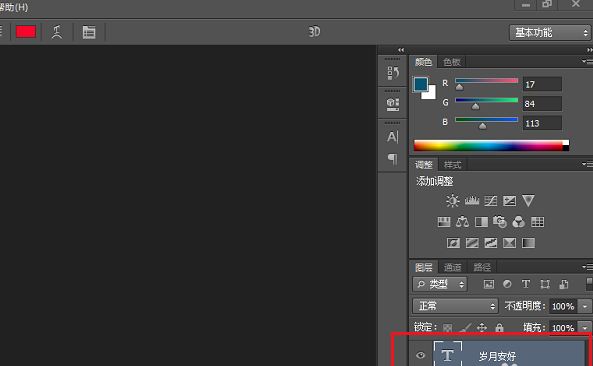Open the 类型 layer filter dropdown
Image resolution: width=593 pixels, height=366 pixels.
pyautogui.click(x=440, y=284)
